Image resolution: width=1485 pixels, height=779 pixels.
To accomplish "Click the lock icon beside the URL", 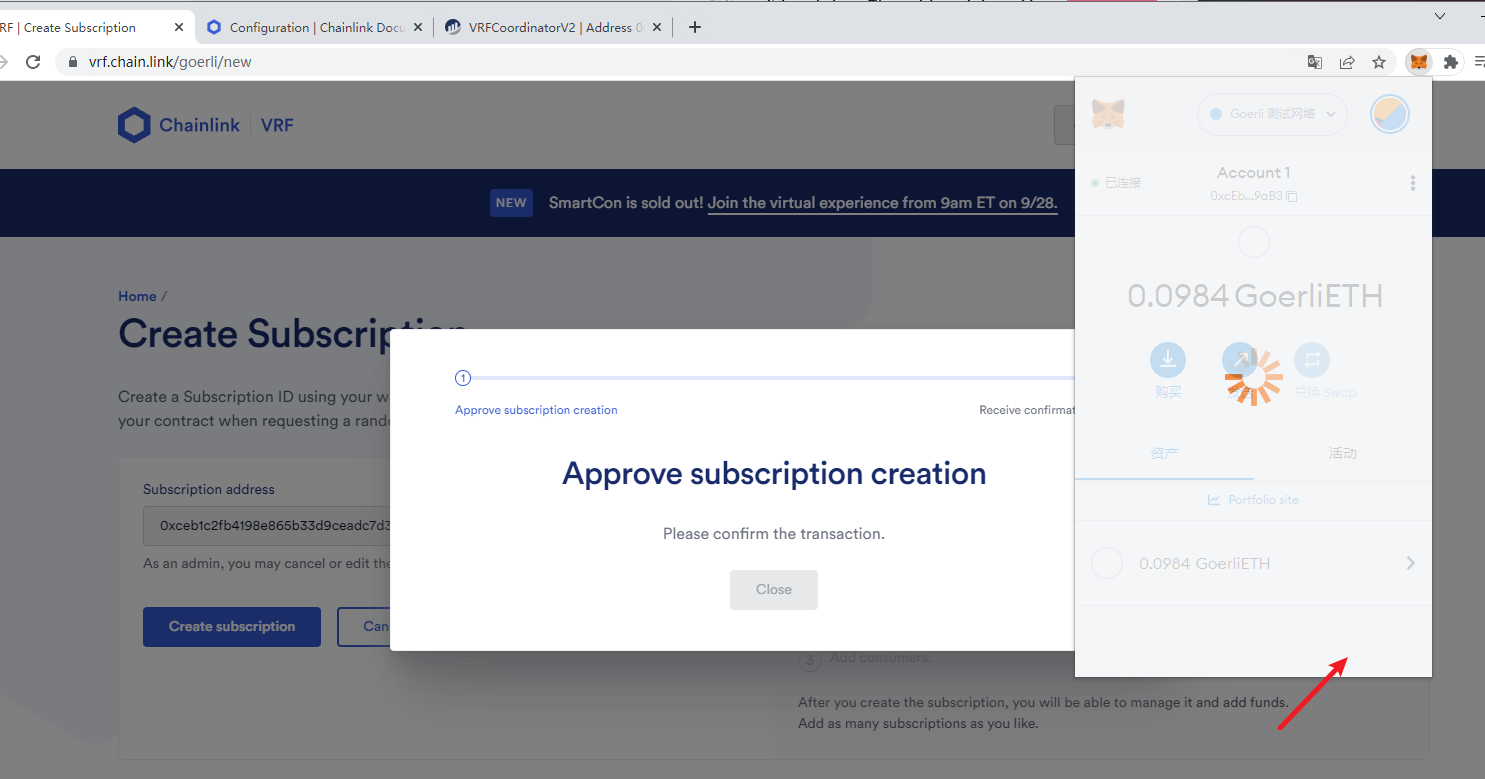I will pos(72,62).
